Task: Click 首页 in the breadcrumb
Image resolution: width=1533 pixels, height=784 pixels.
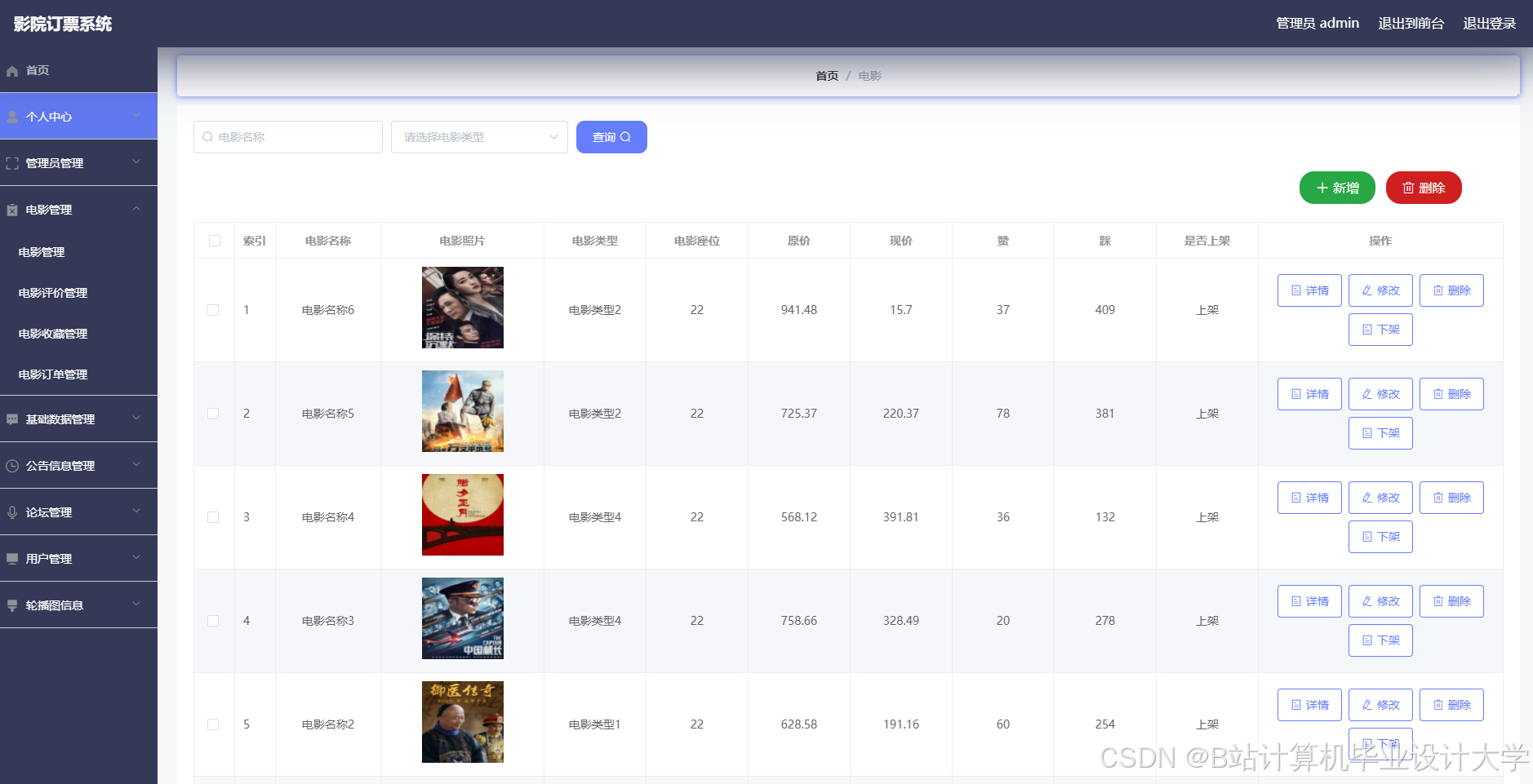Action: pos(827,76)
